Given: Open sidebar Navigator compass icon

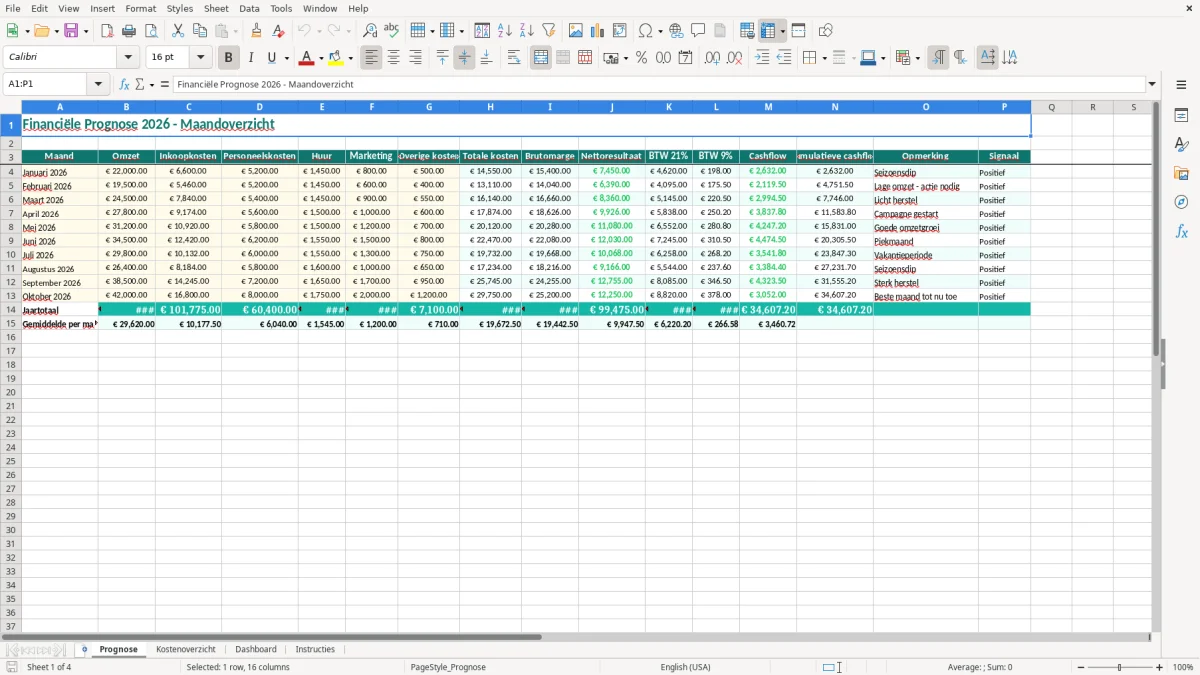Looking at the screenshot, I should (x=1181, y=202).
